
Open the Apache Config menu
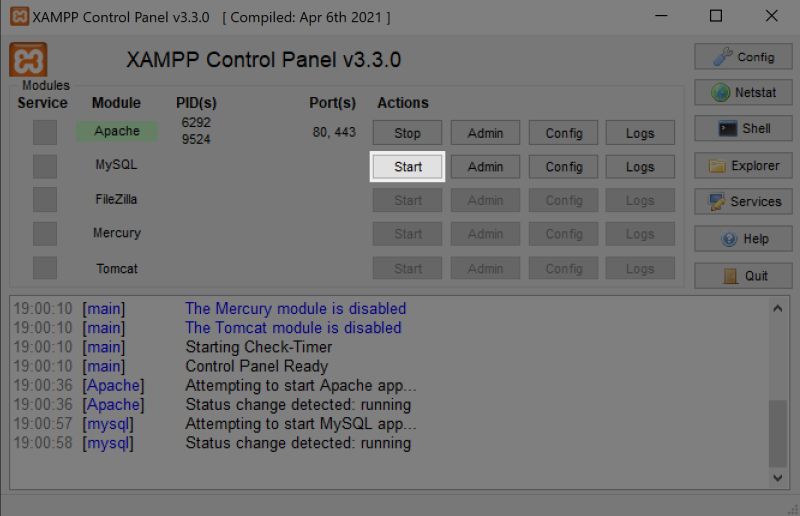click(563, 133)
